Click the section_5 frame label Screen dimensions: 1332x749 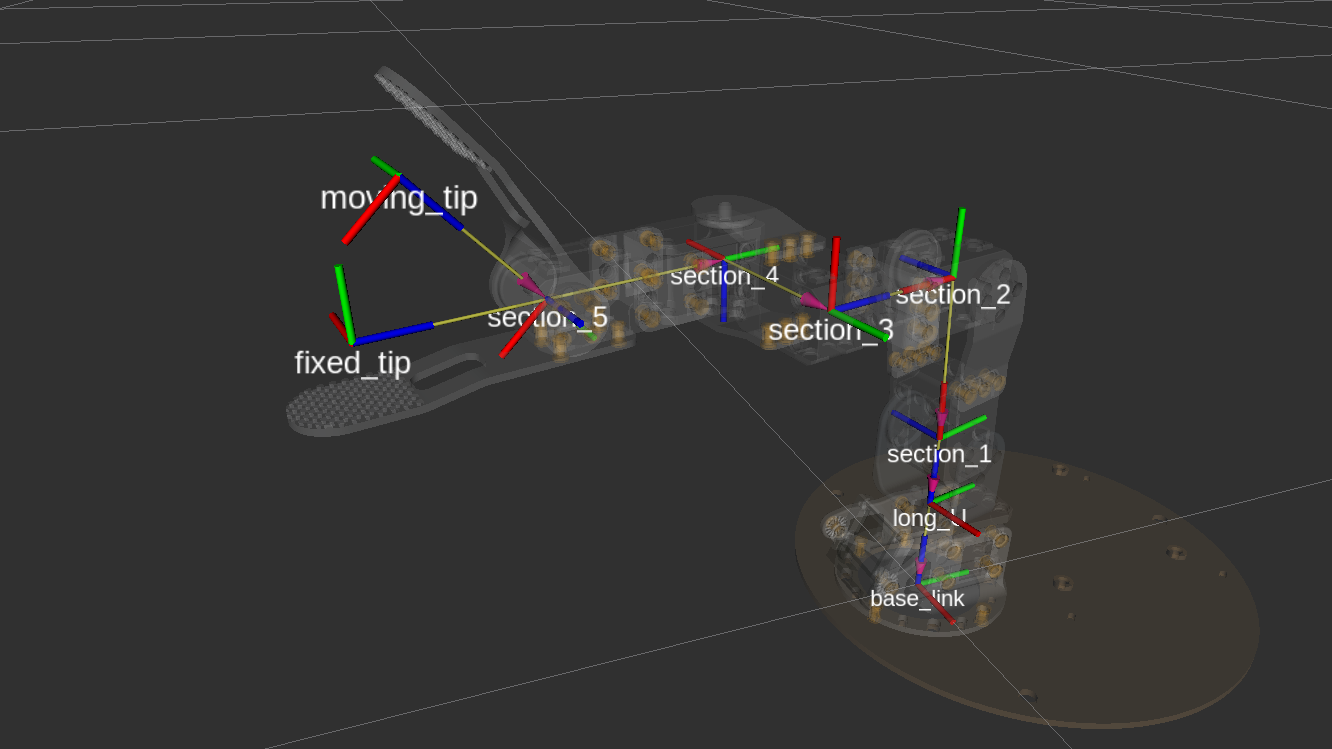pyautogui.click(x=547, y=318)
